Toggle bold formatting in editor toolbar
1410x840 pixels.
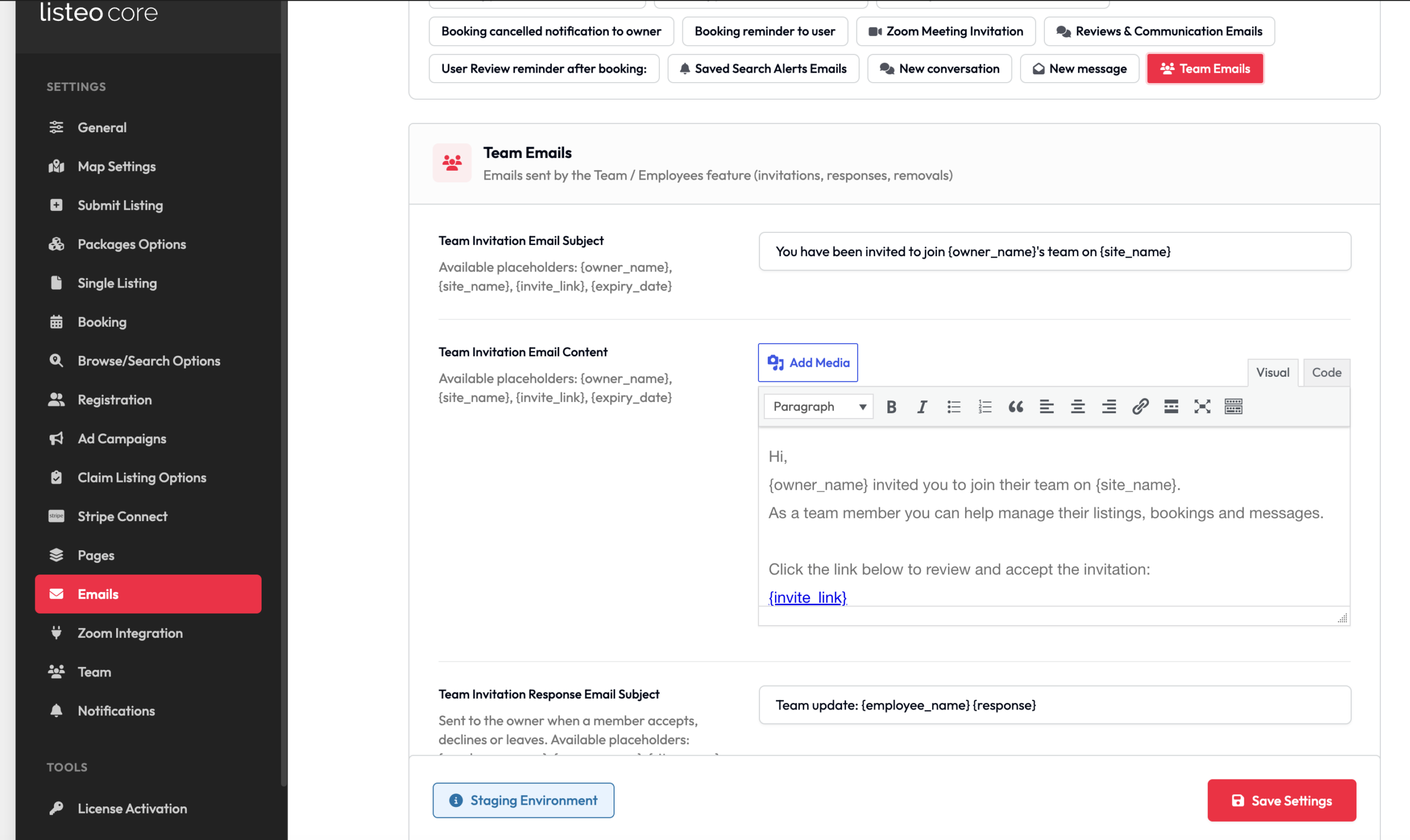tap(891, 407)
